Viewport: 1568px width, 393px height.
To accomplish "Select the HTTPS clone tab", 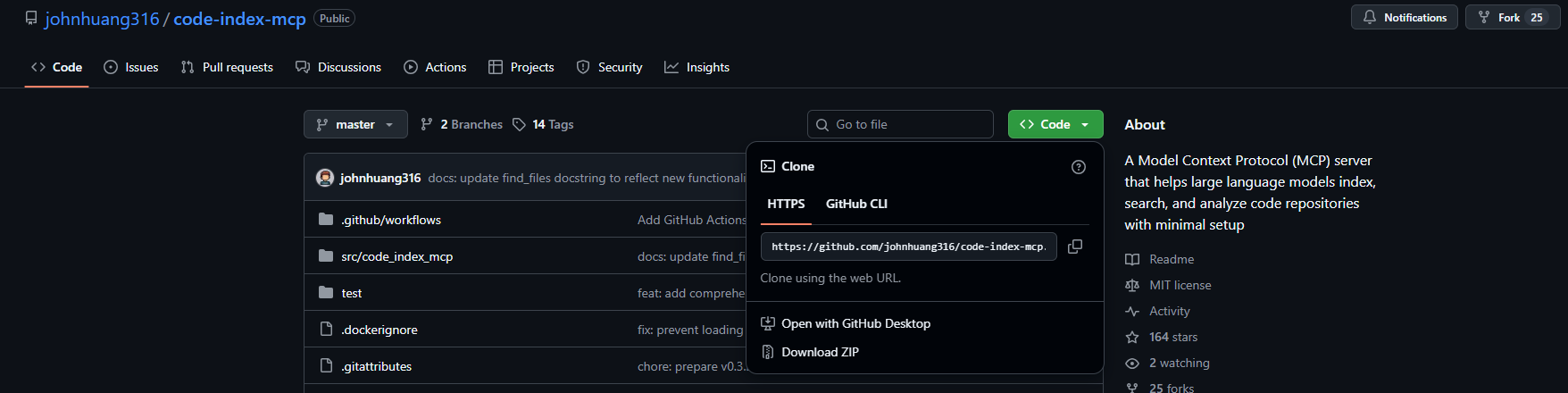I will [x=786, y=204].
